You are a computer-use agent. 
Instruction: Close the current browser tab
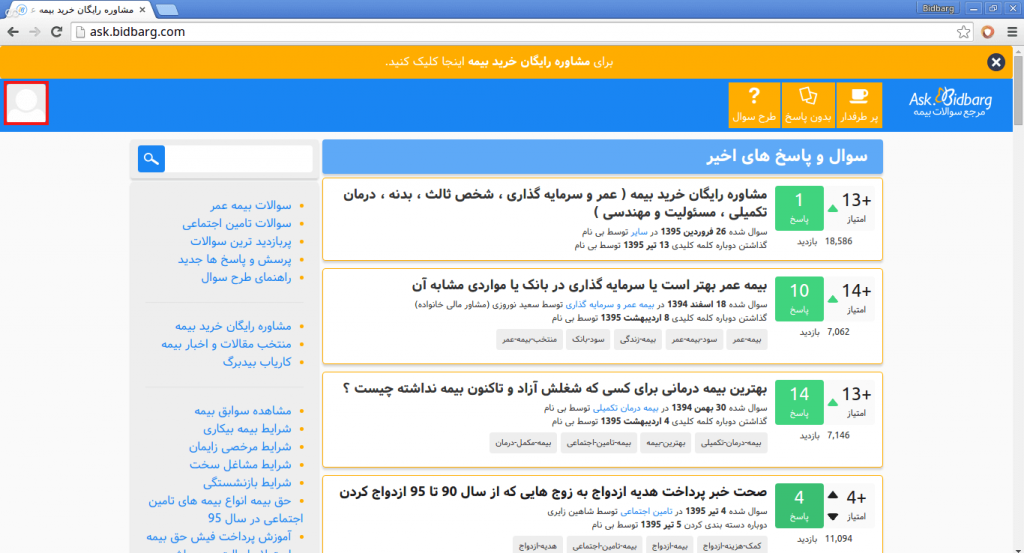click(x=142, y=10)
